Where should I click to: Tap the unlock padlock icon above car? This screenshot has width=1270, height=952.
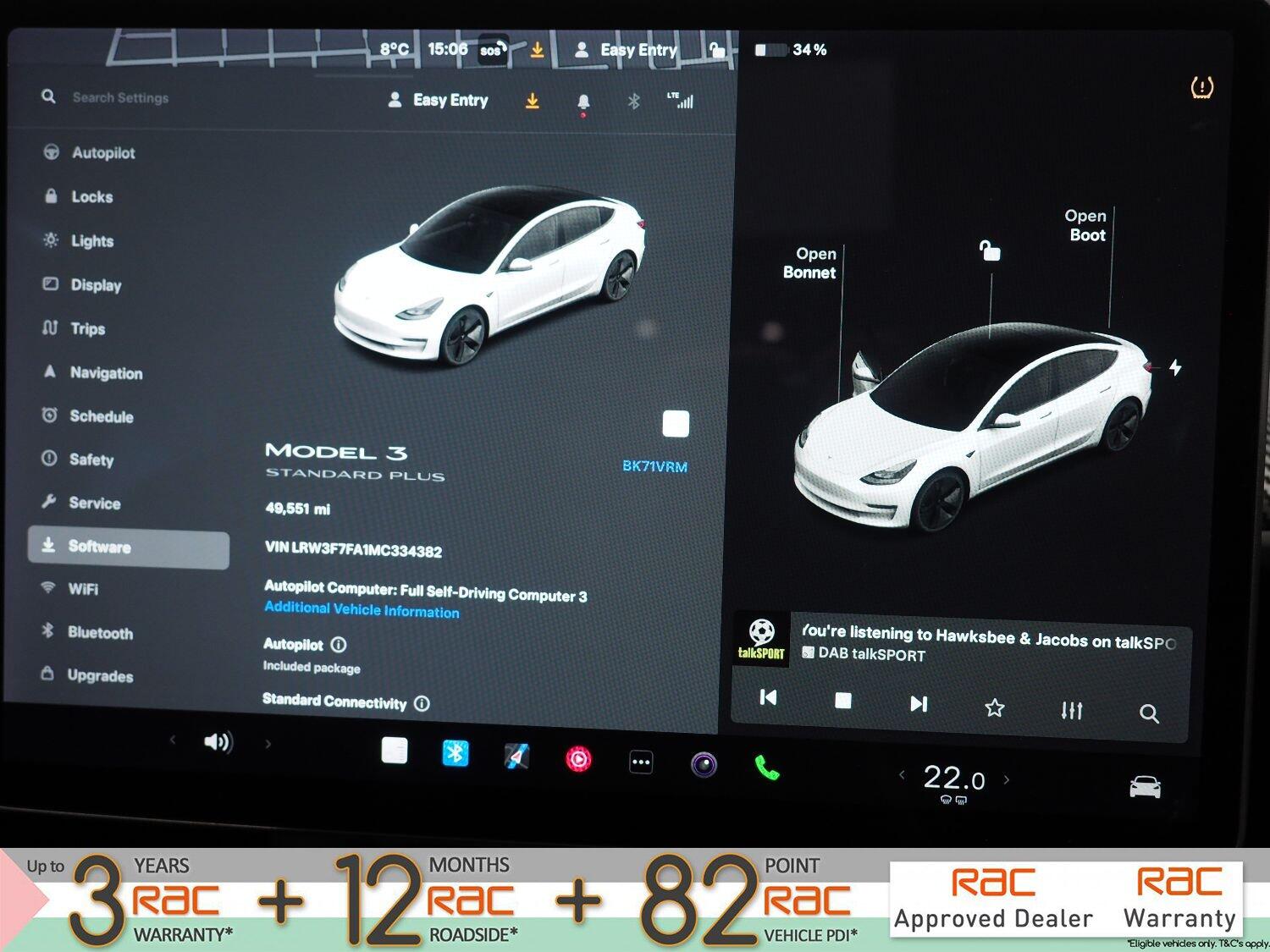point(989,250)
